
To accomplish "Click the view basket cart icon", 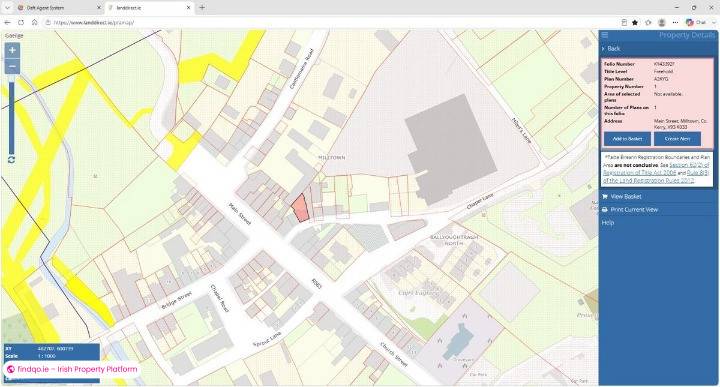I will coord(605,196).
